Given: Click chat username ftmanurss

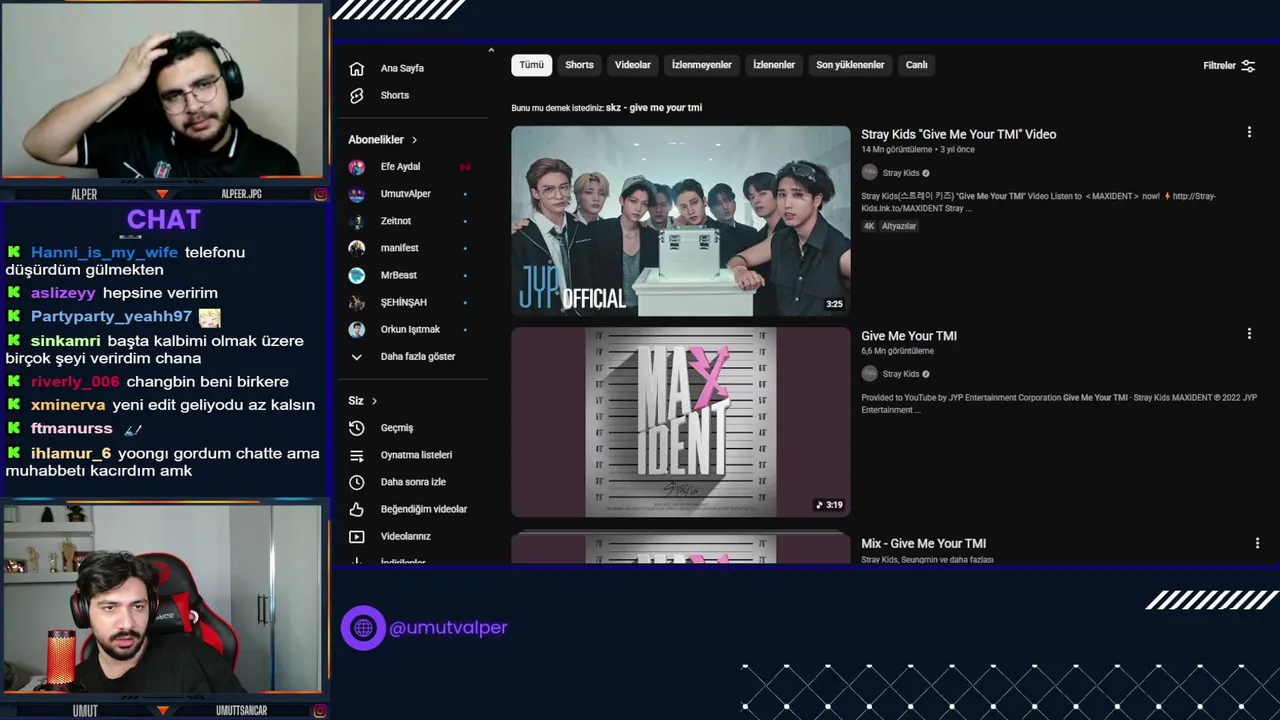Looking at the screenshot, I should [x=71, y=428].
